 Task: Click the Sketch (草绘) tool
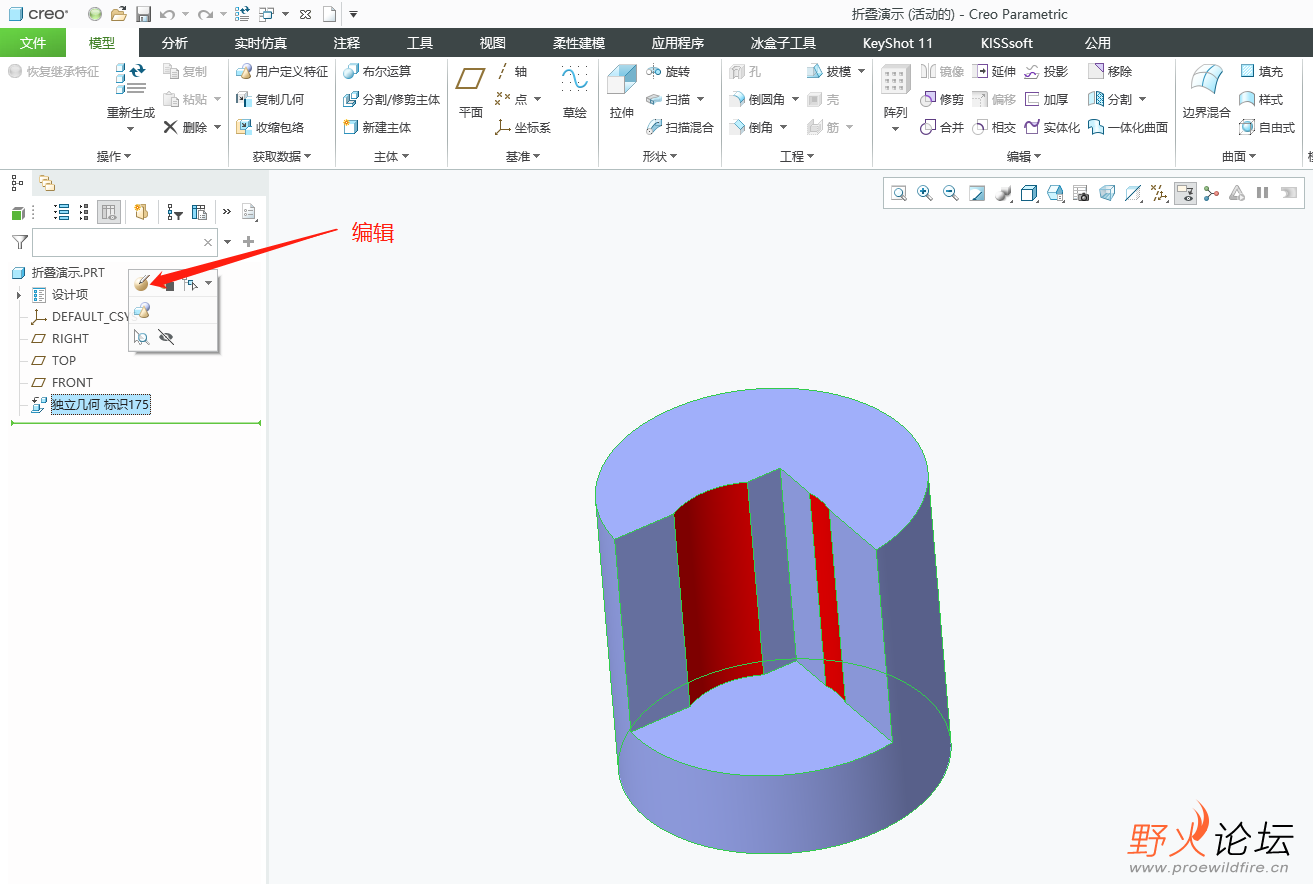pyautogui.click(x=575, y=92)
